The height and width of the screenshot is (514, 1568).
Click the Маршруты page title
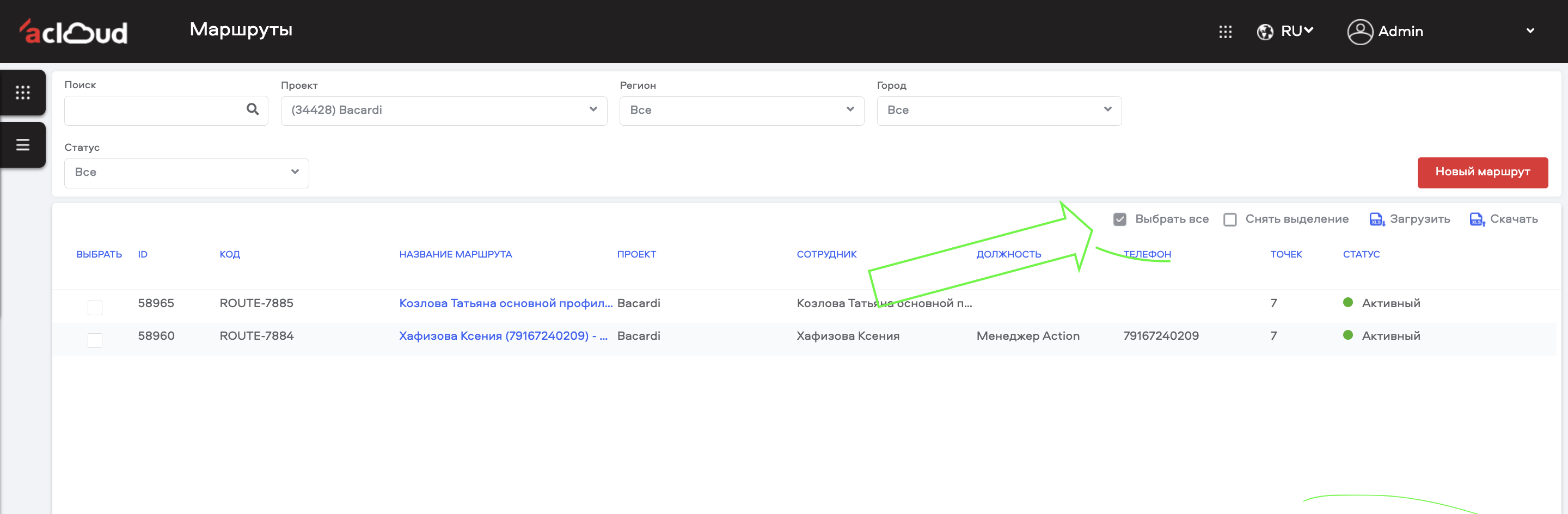(241, 30)
